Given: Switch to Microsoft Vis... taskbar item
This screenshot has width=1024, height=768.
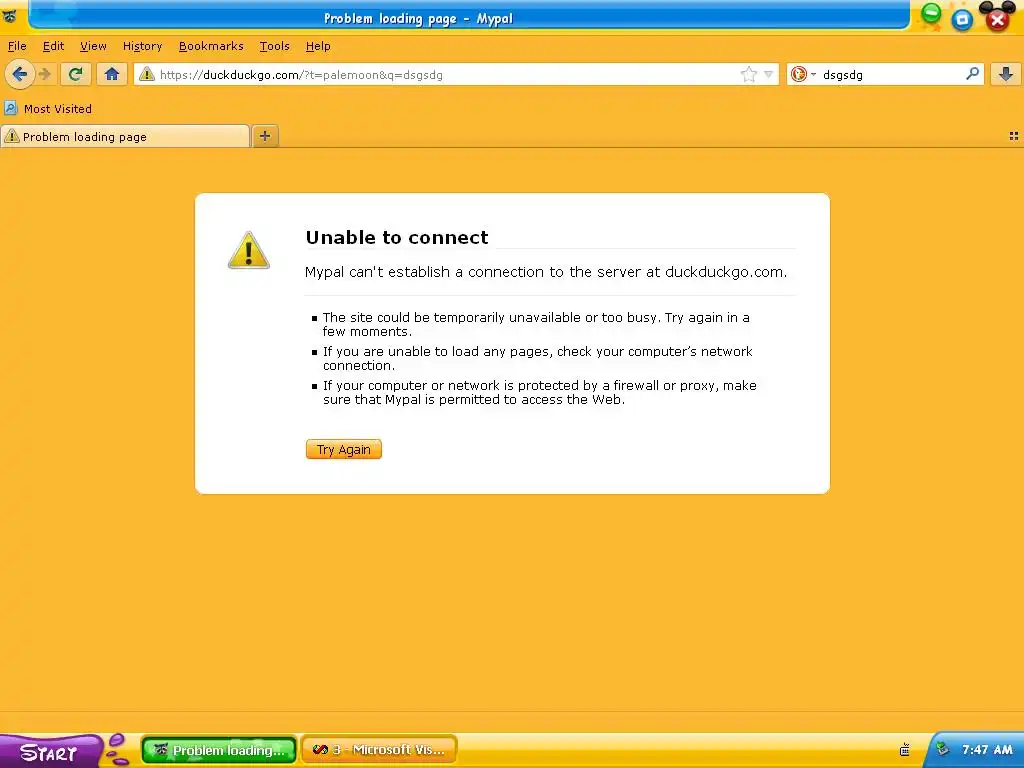Looking at the screenshot, I should pos(379,750).
